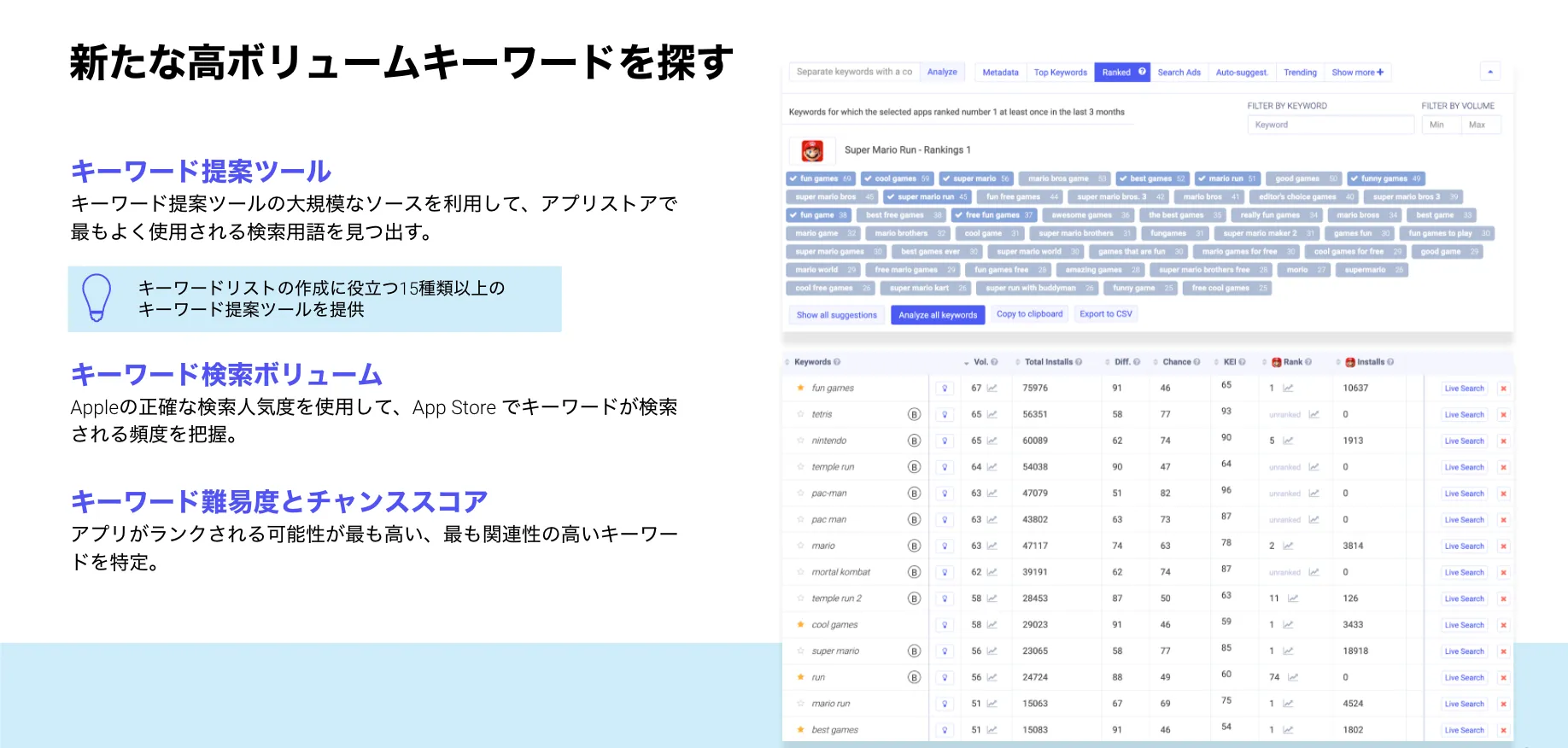Select the 'editor's choice games 40' chip

(1303, 196)
